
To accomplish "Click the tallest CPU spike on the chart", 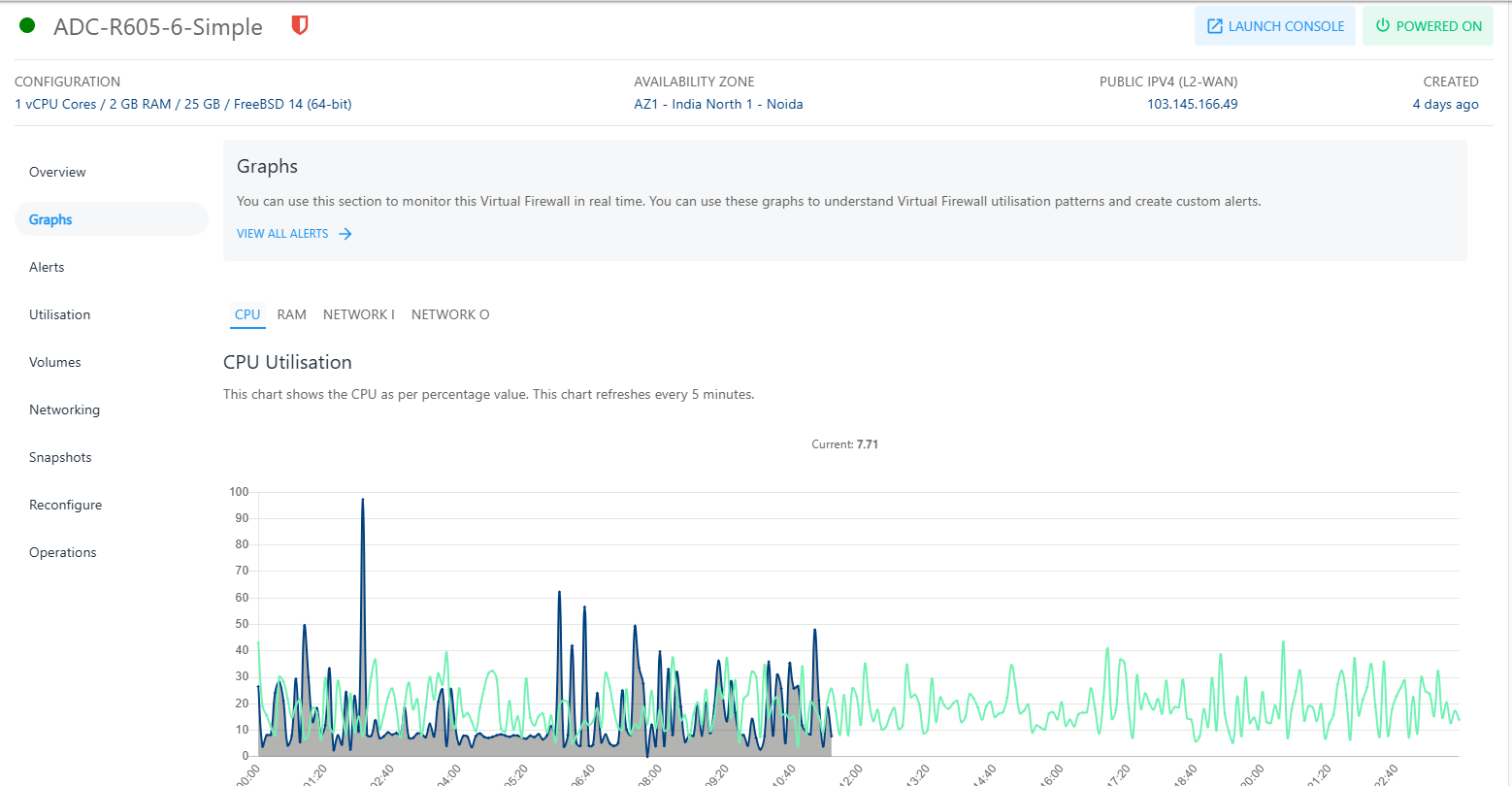I will (362, 500).
